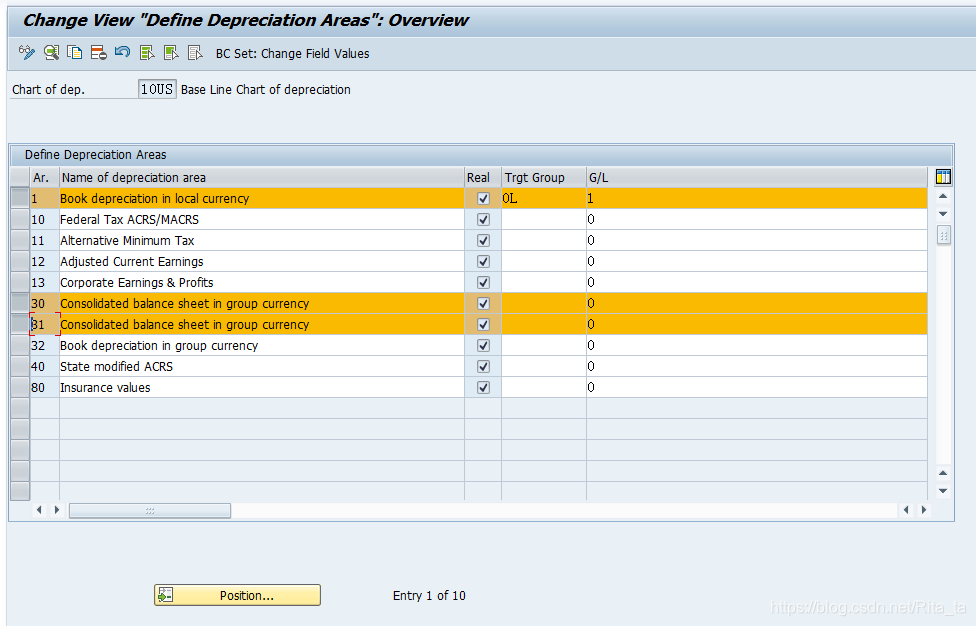Viewport: 976px width, 626px height.
Task: Toggle Real checkbox for area 31 row
Action: pos(483,325)
